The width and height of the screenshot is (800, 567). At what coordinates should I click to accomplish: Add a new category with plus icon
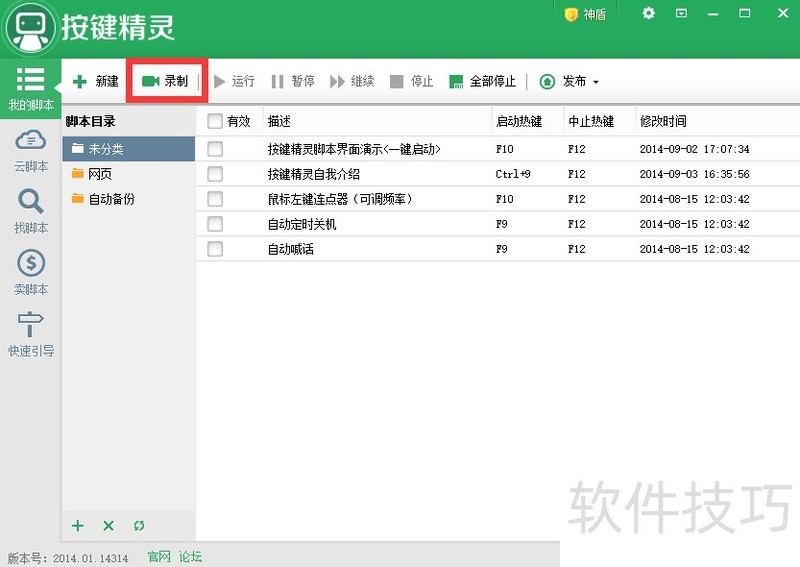click(78, 526)
